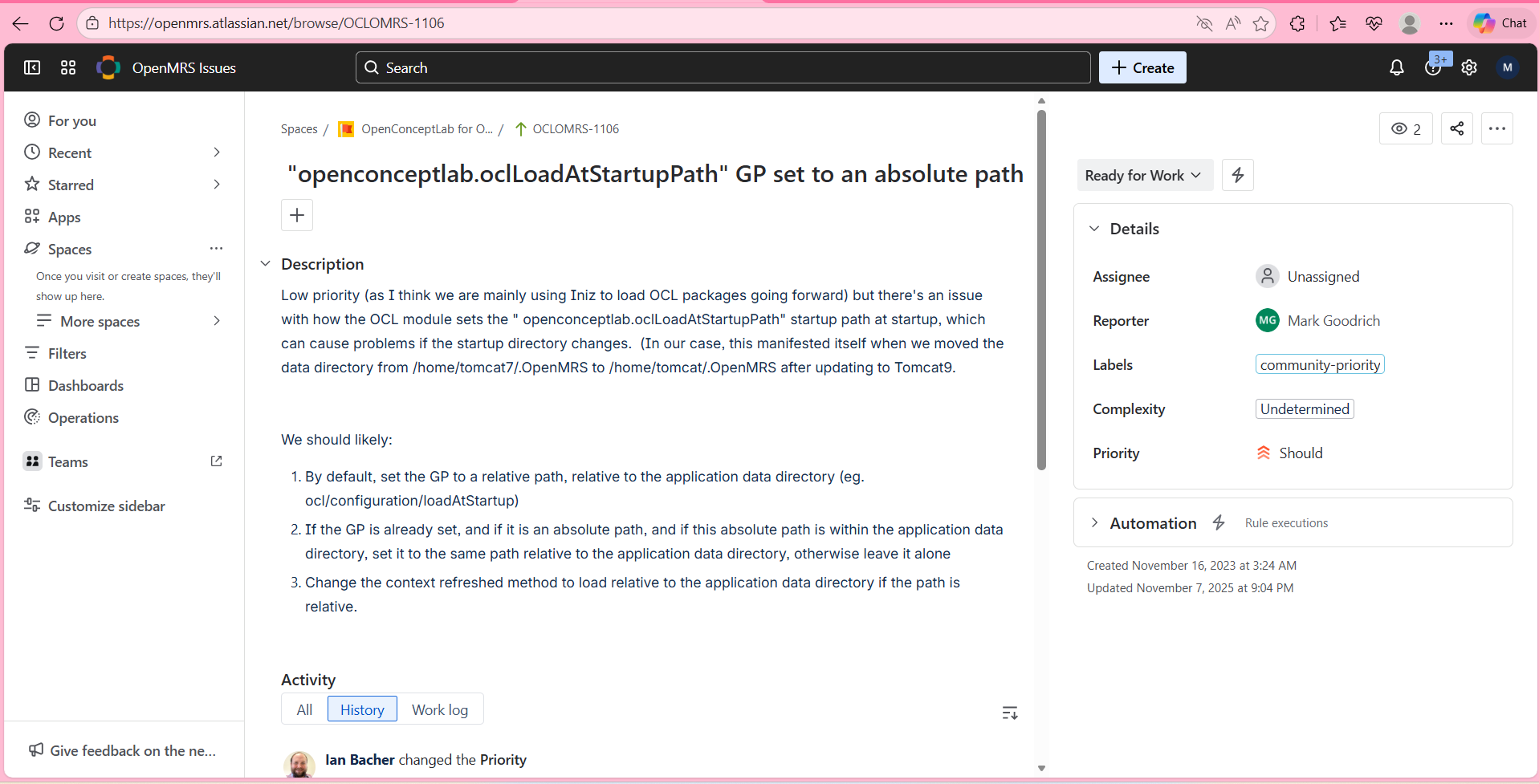Click the share issue icon
This screenshot has width=1539, height=784.
click(x=1456, y=128)
